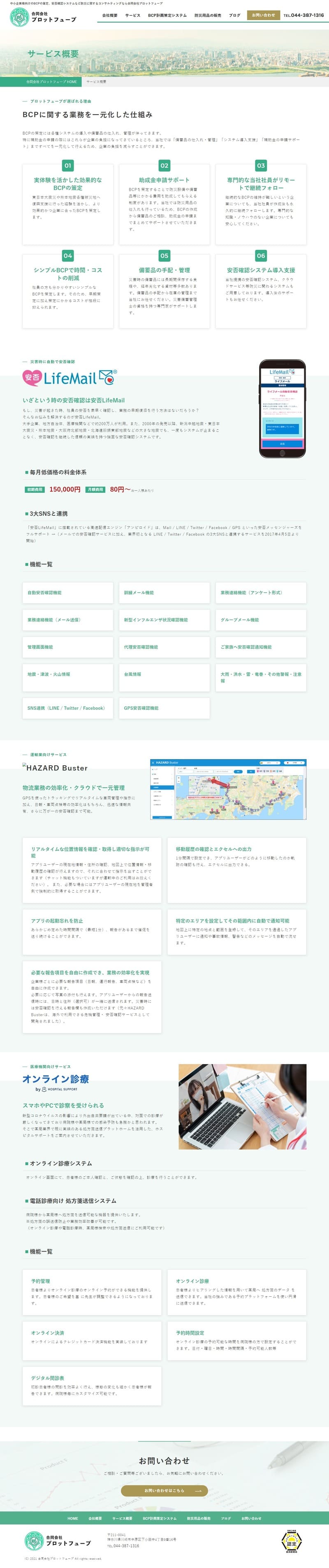Click 業務連絡機能（メール送信）feature box
329x1568 pixels.
click(x=67, y=620)
